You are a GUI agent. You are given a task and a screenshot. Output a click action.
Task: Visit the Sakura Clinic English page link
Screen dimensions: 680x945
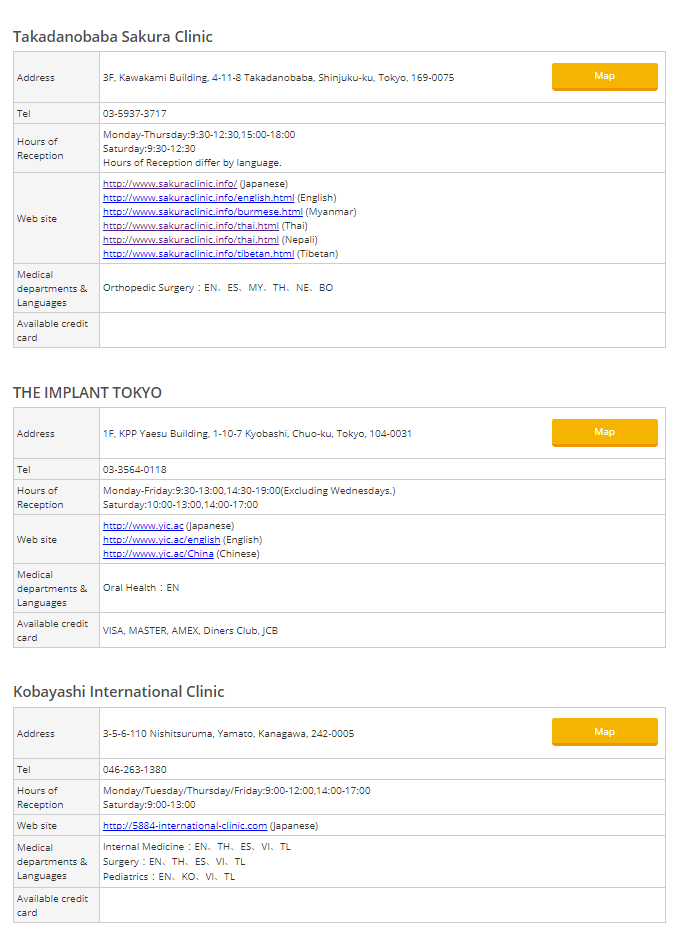tap(198, 198)
